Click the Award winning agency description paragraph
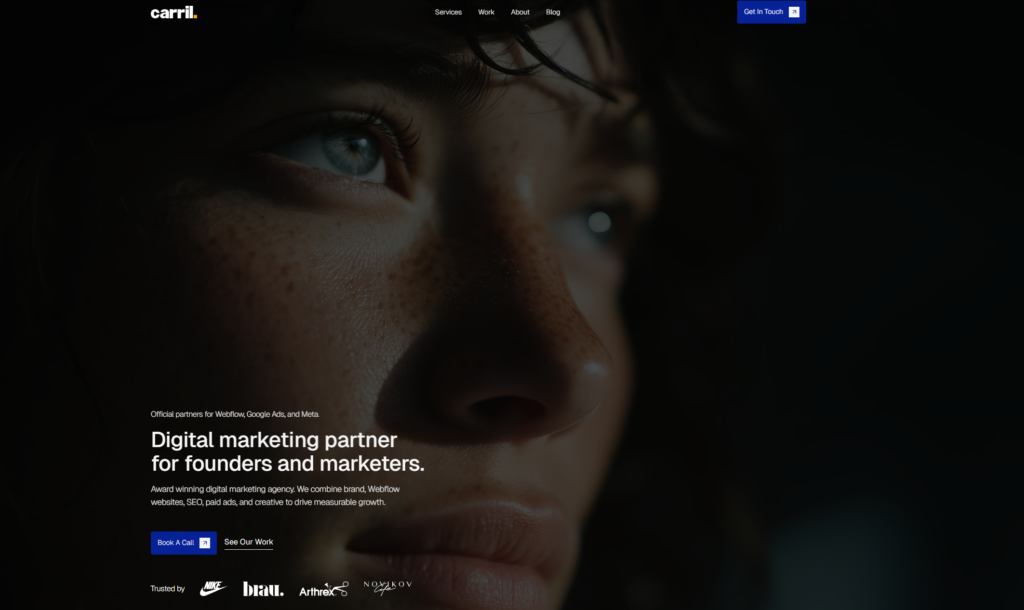This screenshot has height=610, width=1024. click(x=268, y=495)
